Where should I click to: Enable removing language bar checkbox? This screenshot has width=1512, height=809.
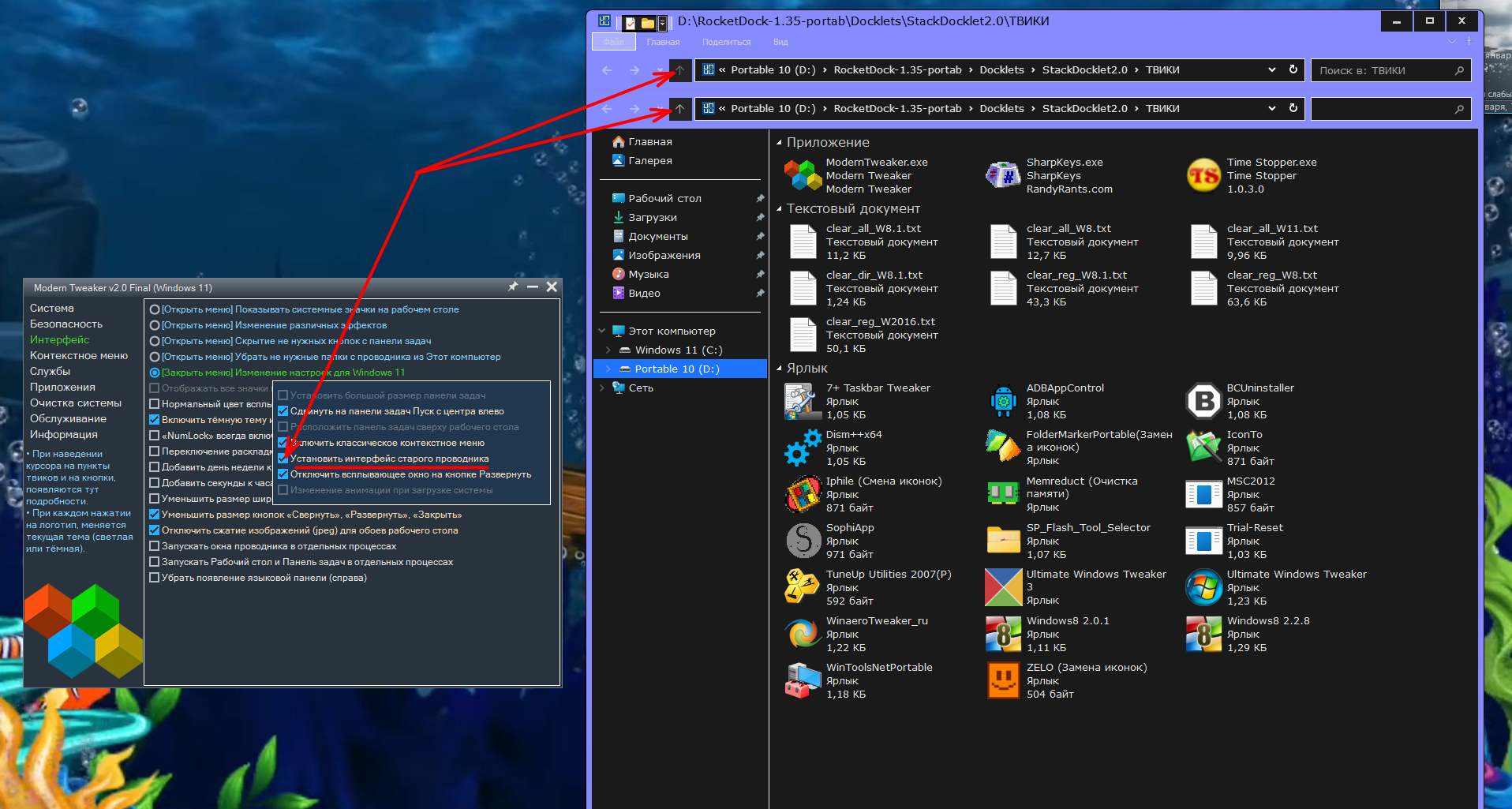(x=155, y=578)
